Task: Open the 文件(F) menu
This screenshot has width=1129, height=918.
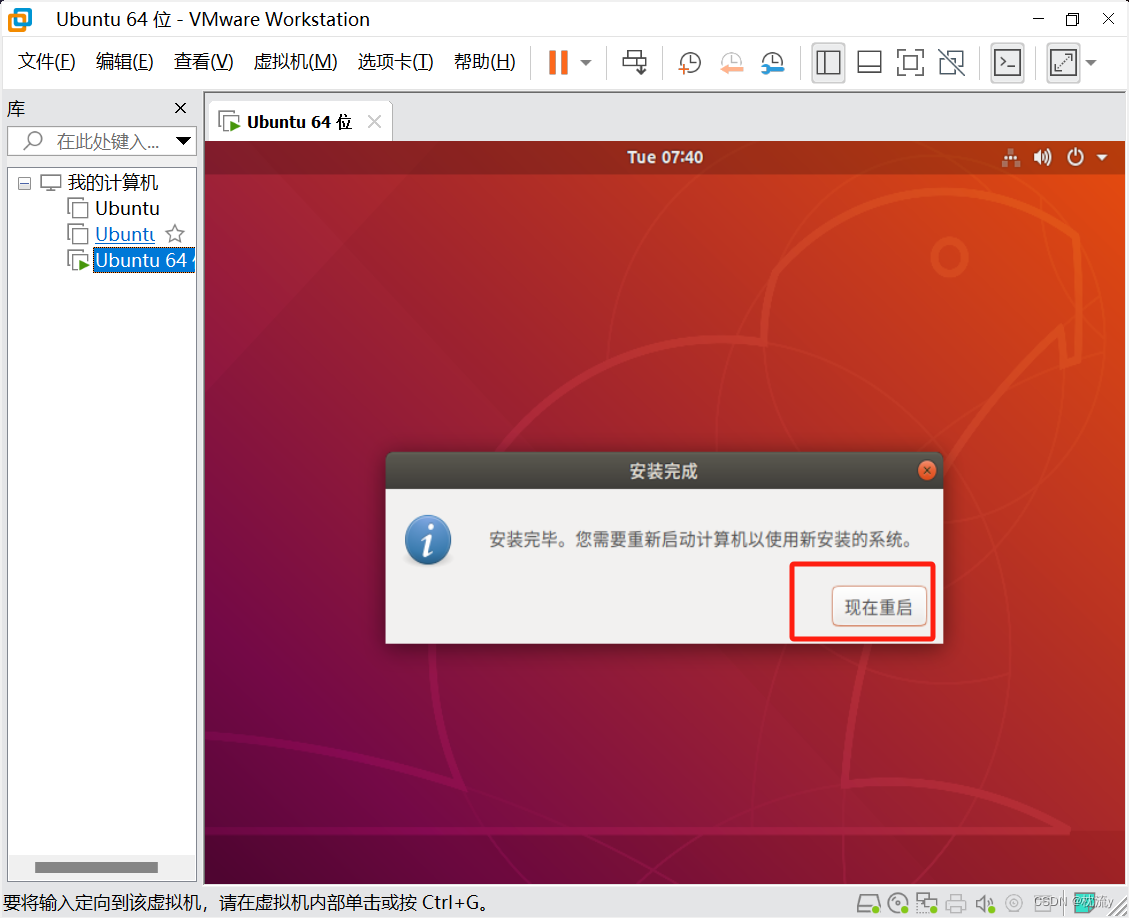Action: (46, 62)
